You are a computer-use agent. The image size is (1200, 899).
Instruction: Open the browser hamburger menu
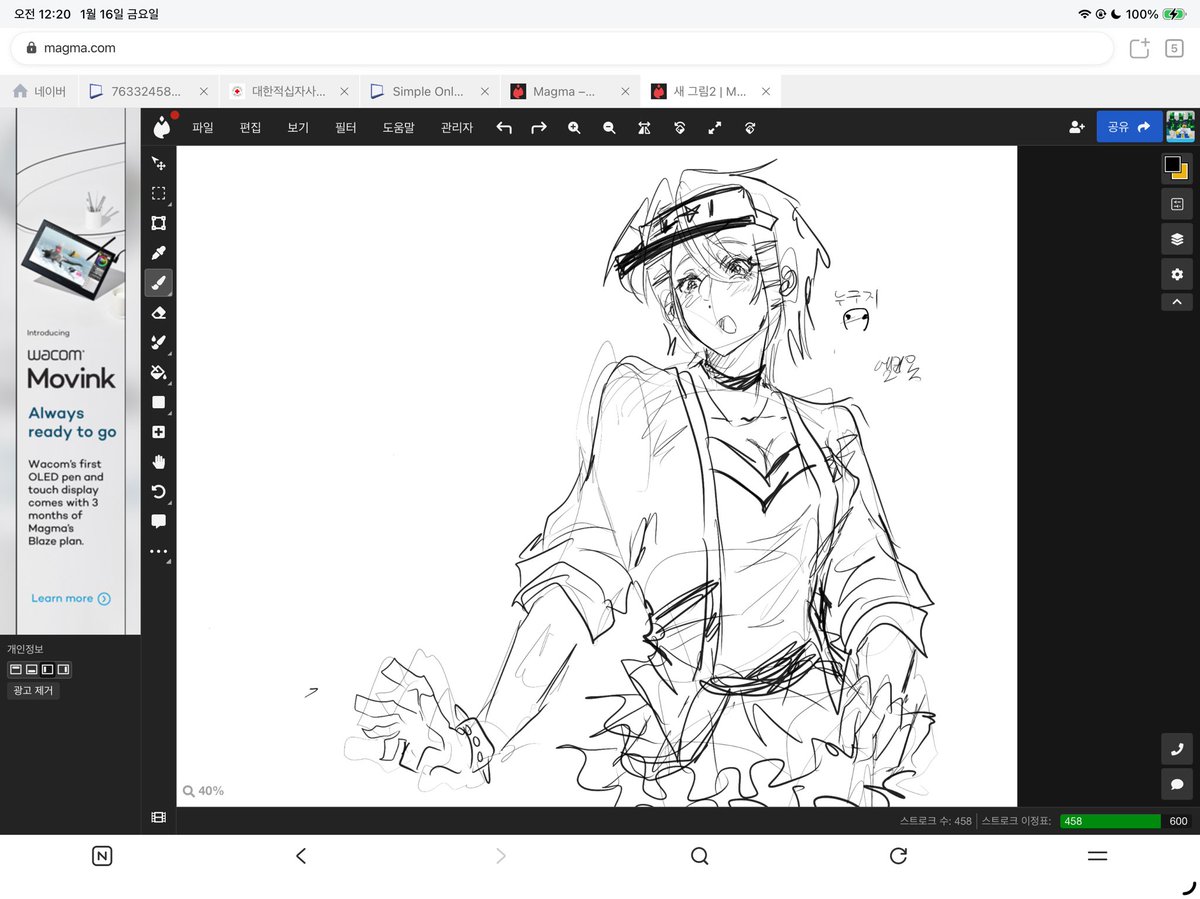(1097, 855)
